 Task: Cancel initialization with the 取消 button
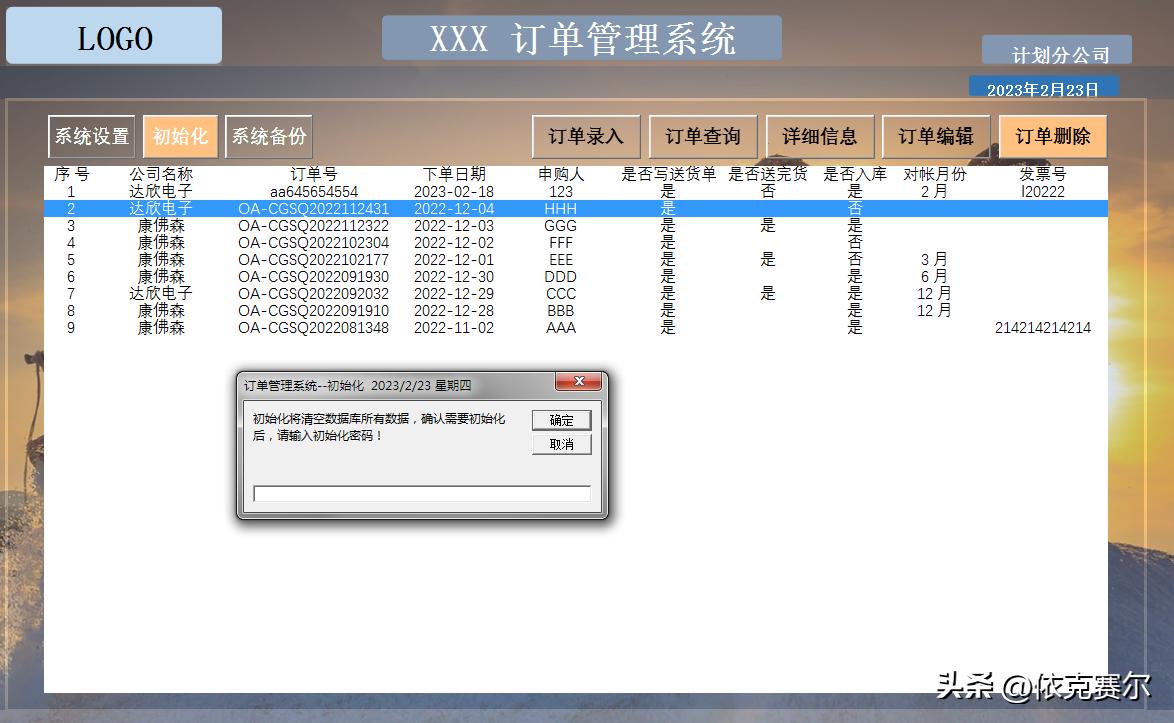(562, 444)
